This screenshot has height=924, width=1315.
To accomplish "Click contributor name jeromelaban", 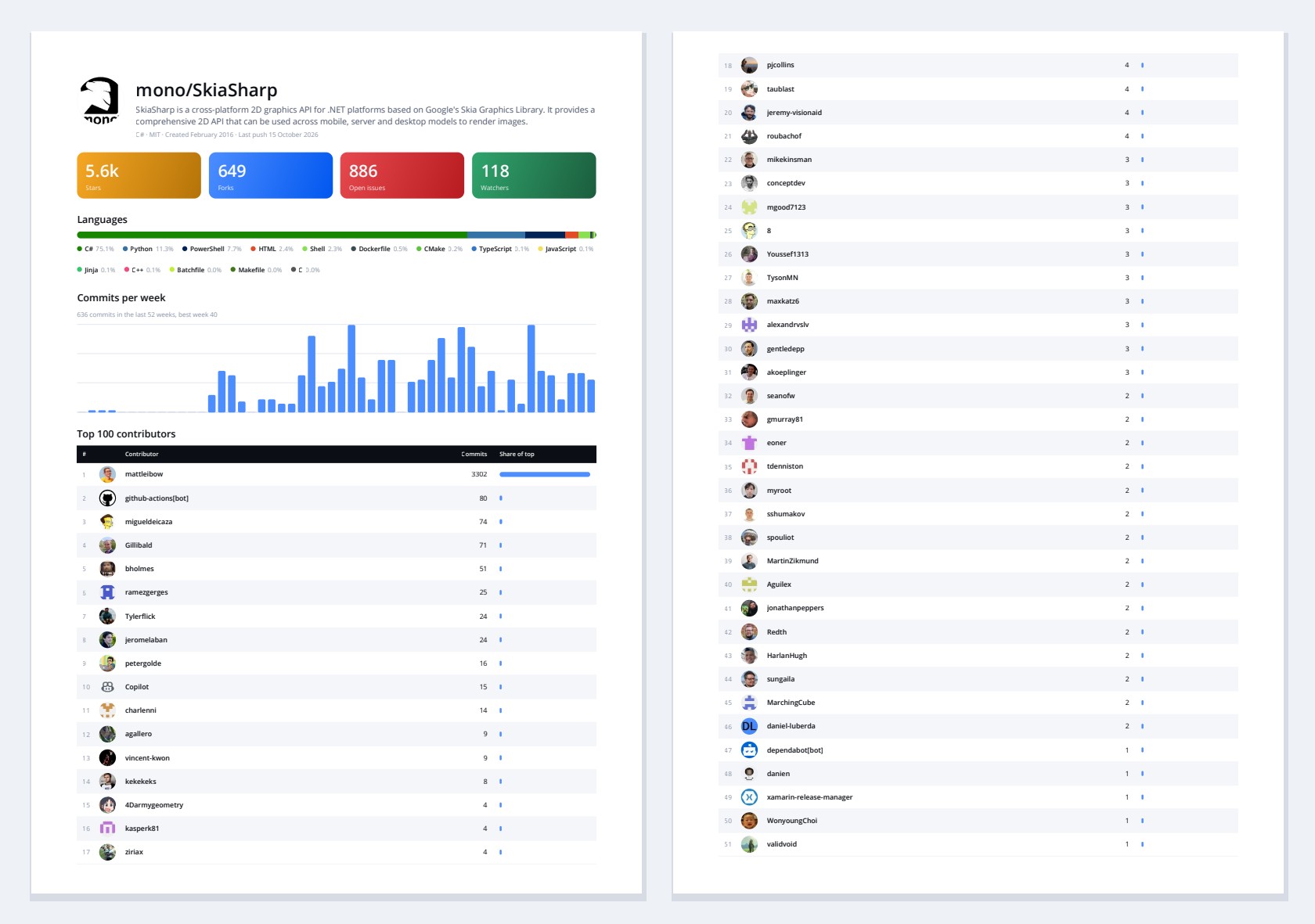I will (x=146, y=640).
